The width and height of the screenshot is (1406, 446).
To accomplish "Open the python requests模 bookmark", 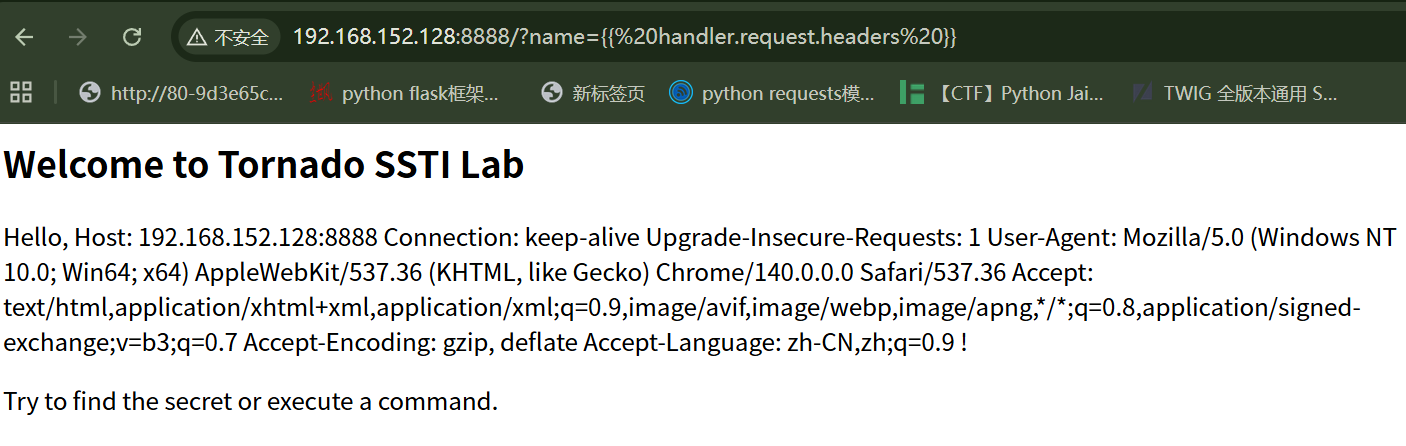I will point(772,93).
